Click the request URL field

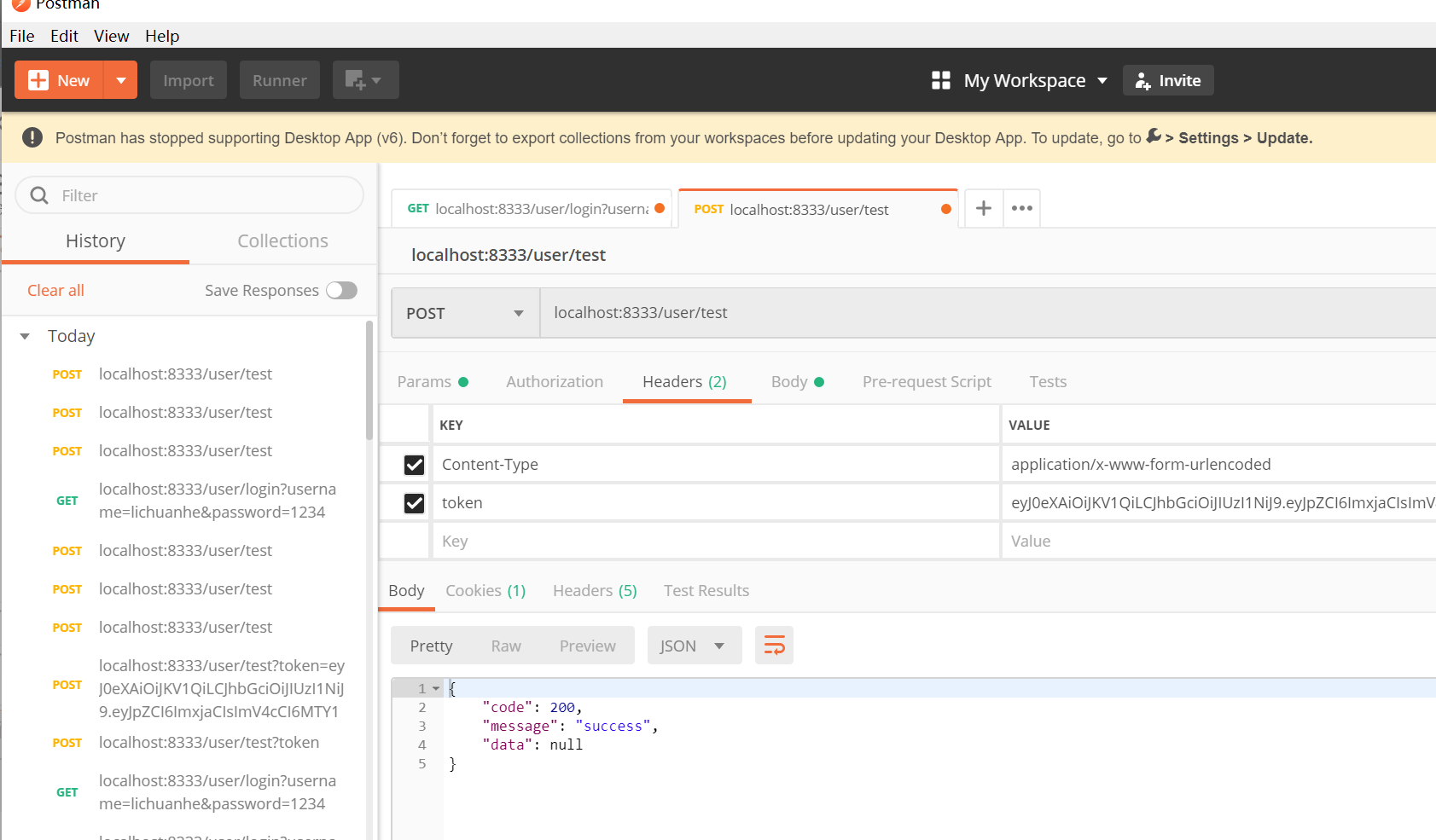coord(988,313)
